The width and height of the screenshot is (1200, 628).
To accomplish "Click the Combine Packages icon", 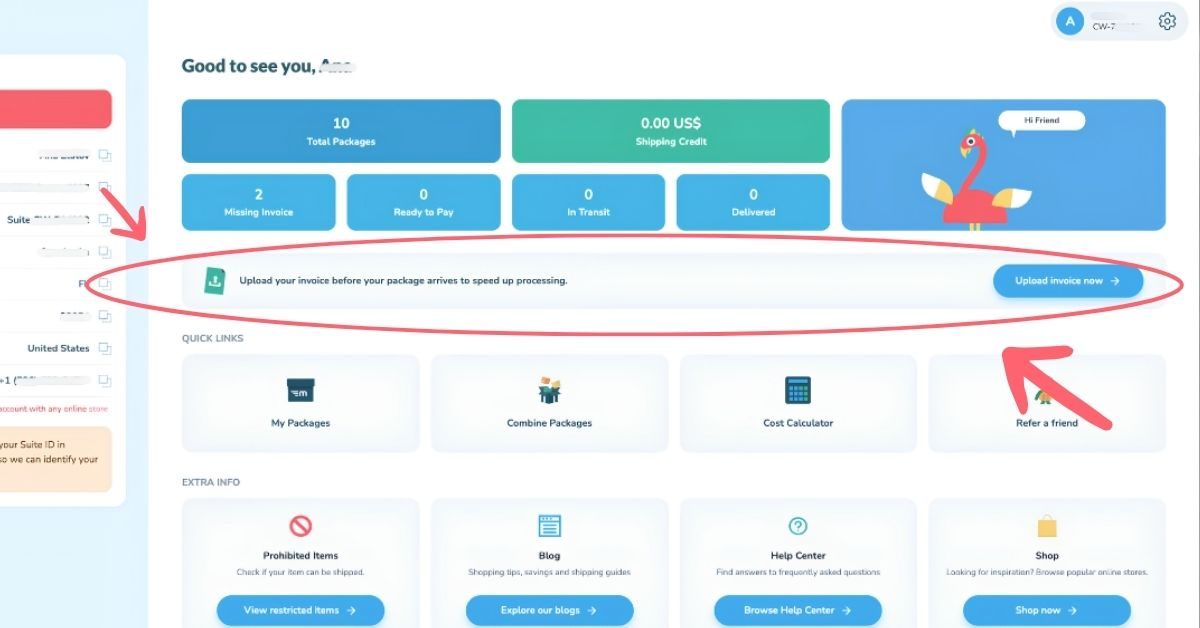I will (x=549, y=390).
